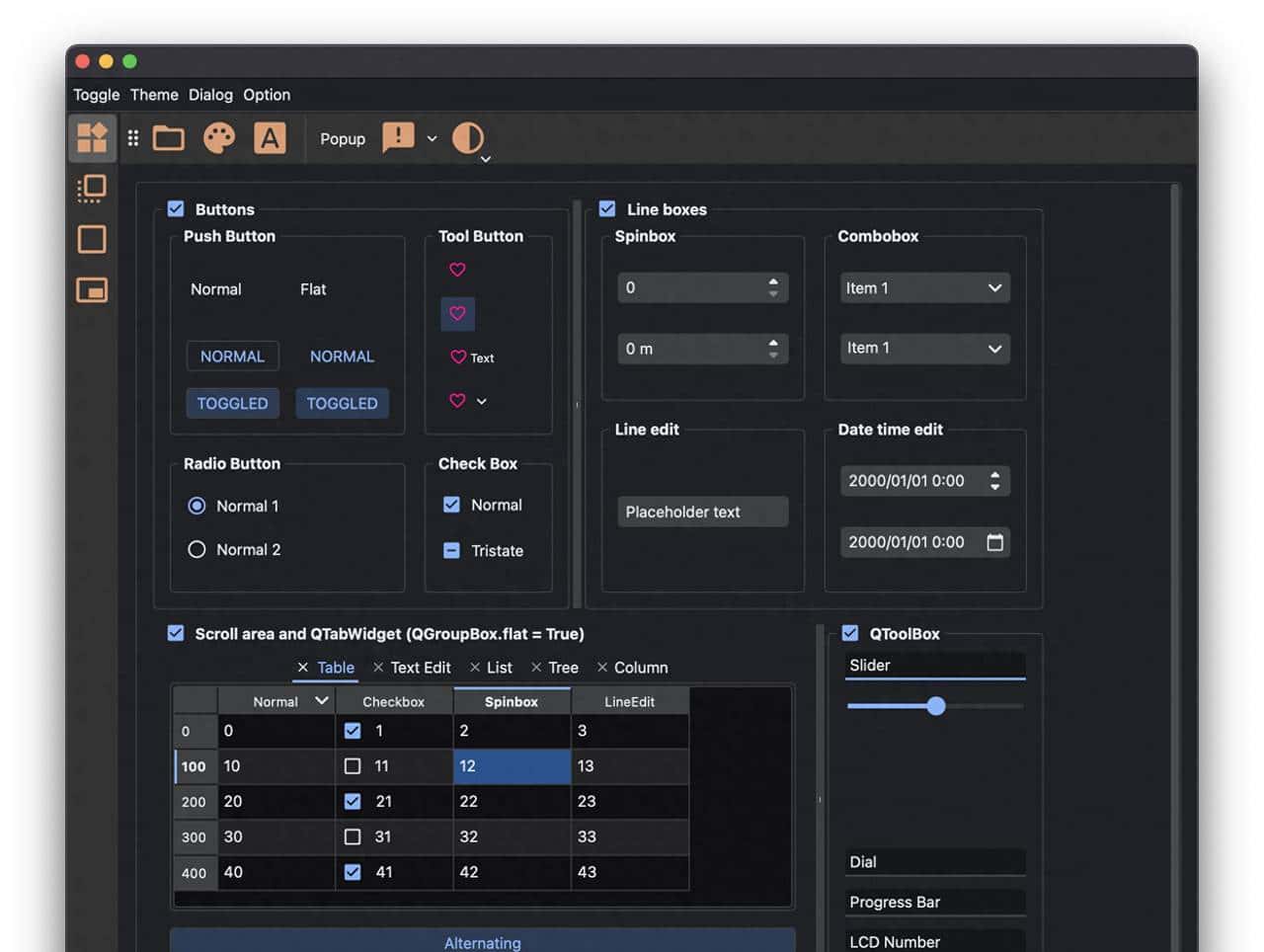The image size is (1264, 952).
Task: Uncheck the Buttons group checkbox
Action: tap(176, 209)
